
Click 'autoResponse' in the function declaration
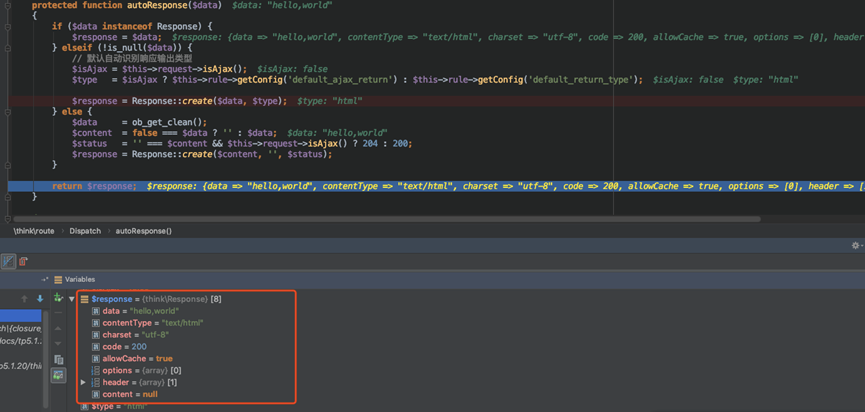(155, 5)
